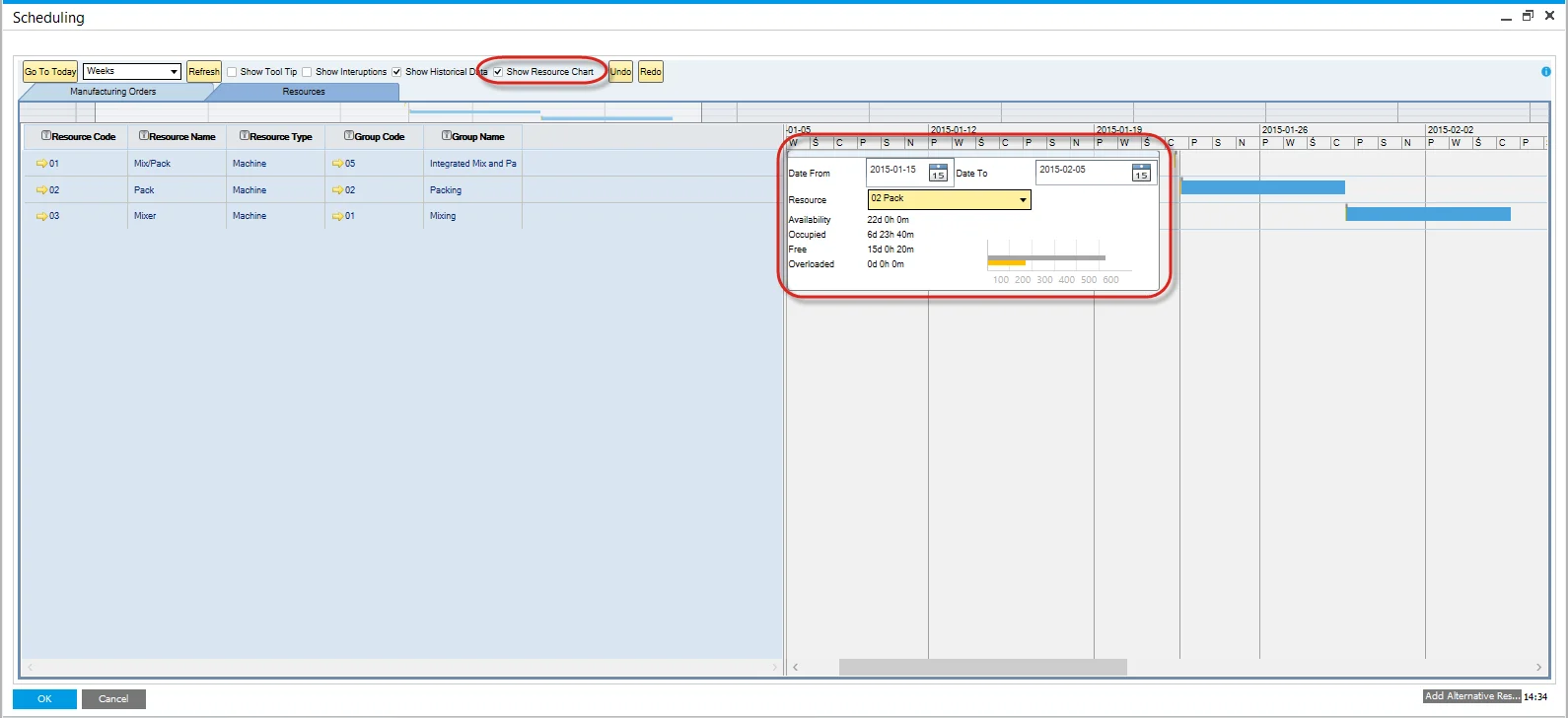Viewport: 1568px width, 718px height.
Task: Enable the Show Tool Tip checkbox
Action: point(232,72)
